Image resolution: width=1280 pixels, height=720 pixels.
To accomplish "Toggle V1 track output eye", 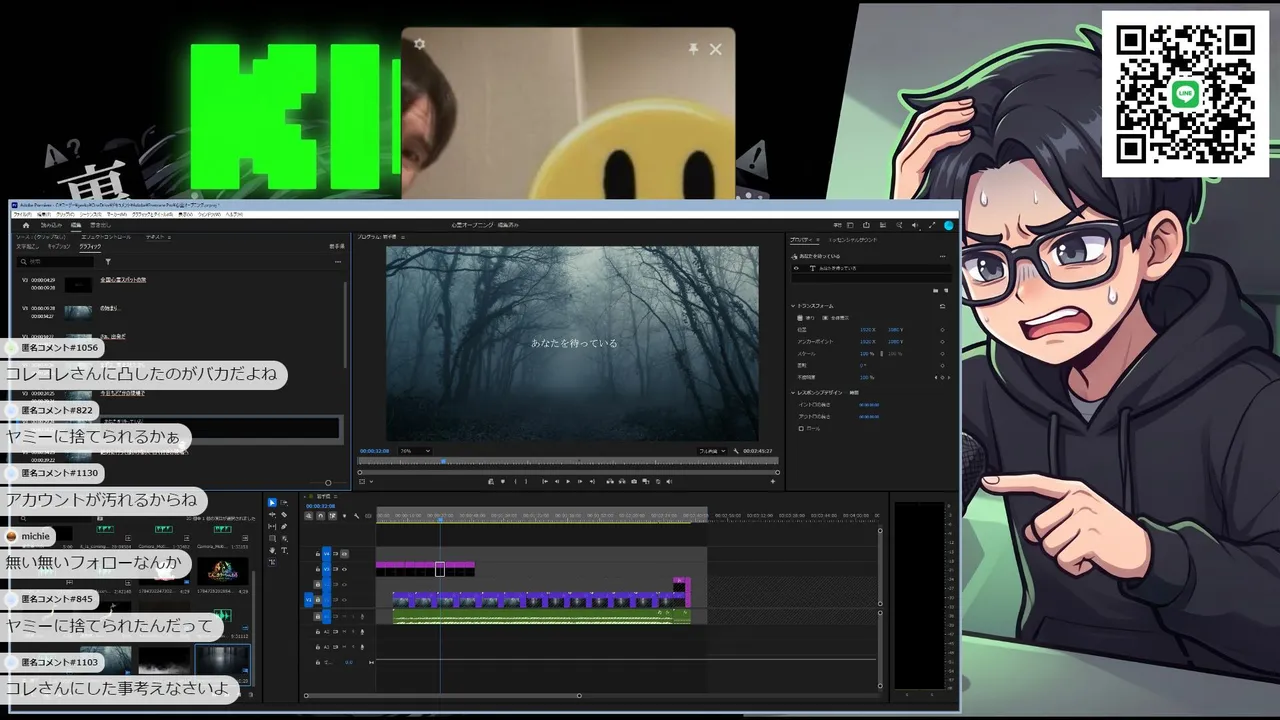I will click(344, 600).
